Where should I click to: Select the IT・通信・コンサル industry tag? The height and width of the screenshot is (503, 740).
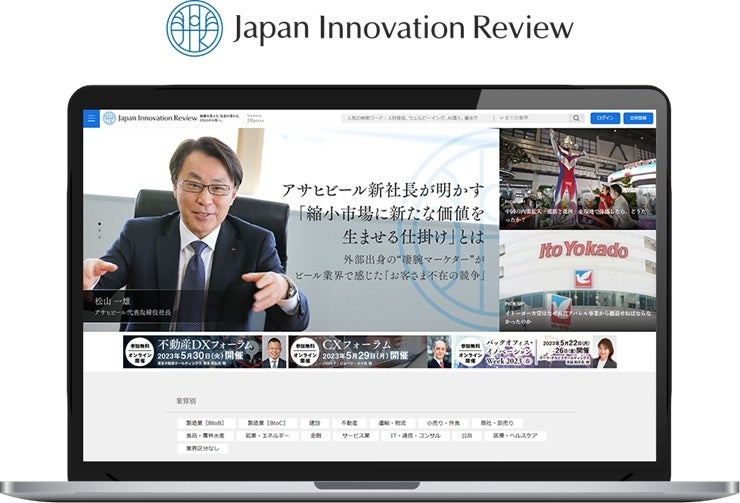point(415,436)
